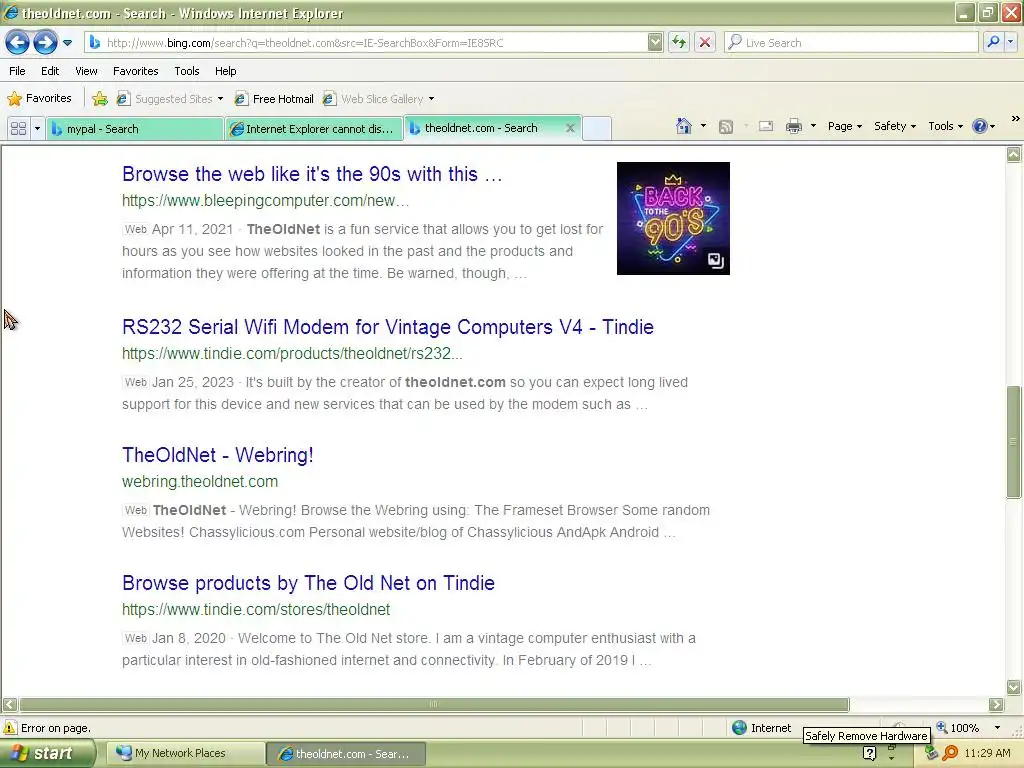Click the Internet zone globe icon

(x=739, y=728)
